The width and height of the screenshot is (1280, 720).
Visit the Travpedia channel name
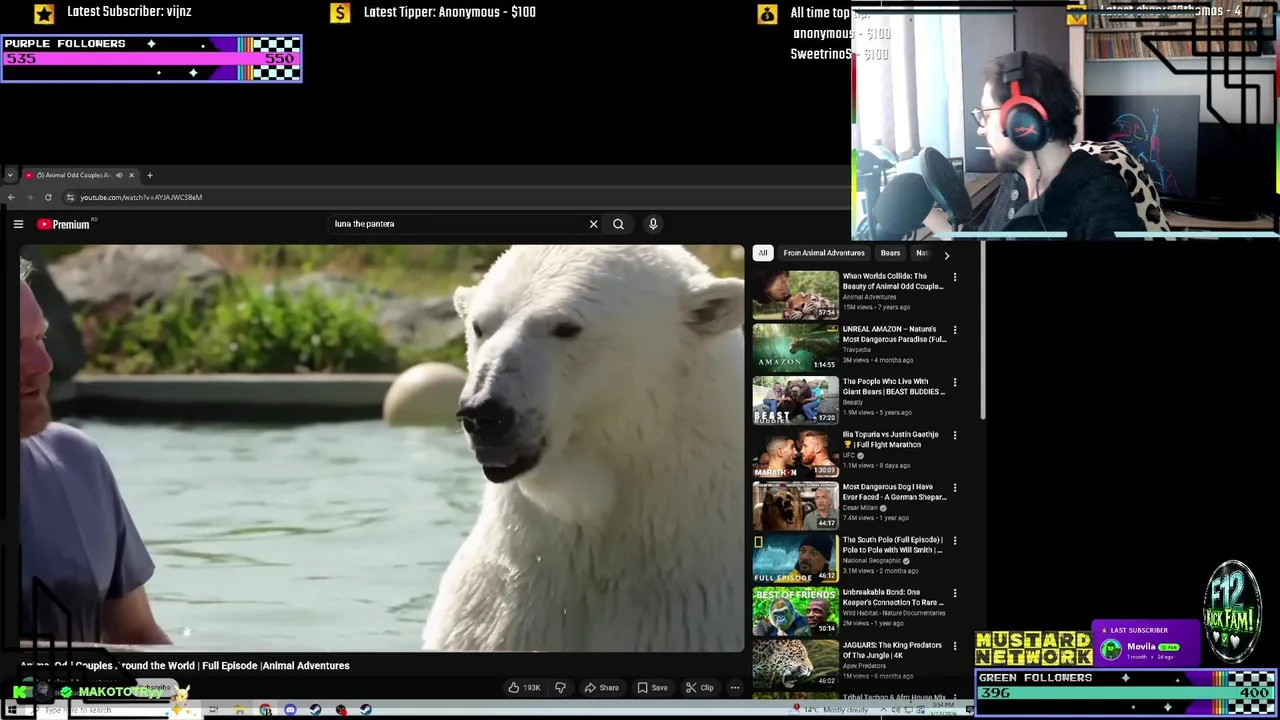coord(857,350)
